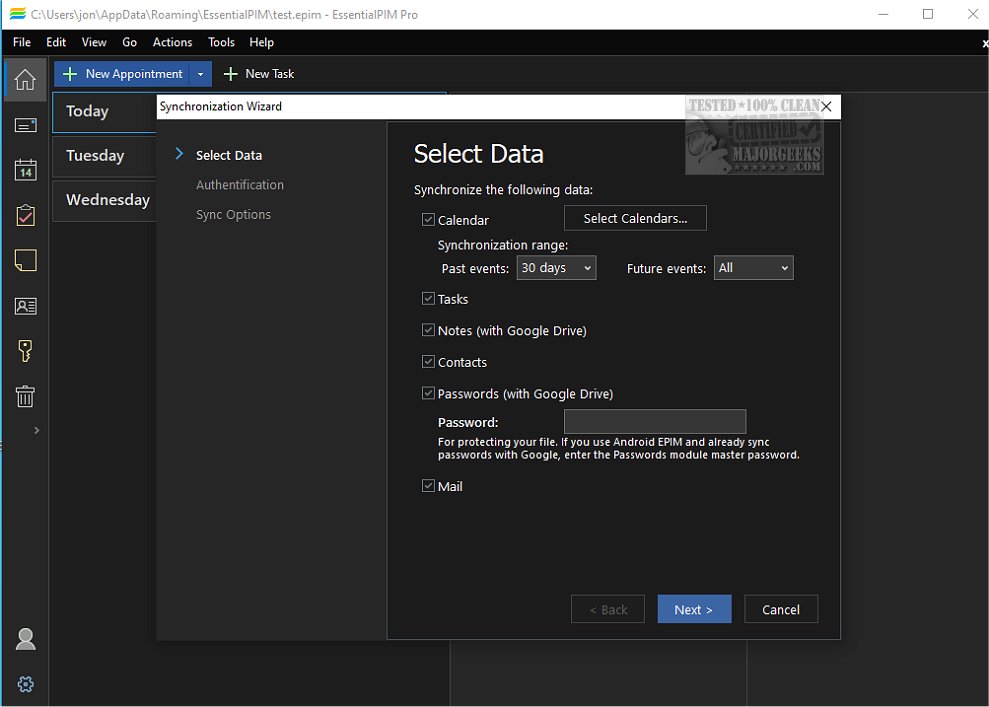Click the Password input field
The width and height of the screenshot is (989, 707).
click(654, 422)
